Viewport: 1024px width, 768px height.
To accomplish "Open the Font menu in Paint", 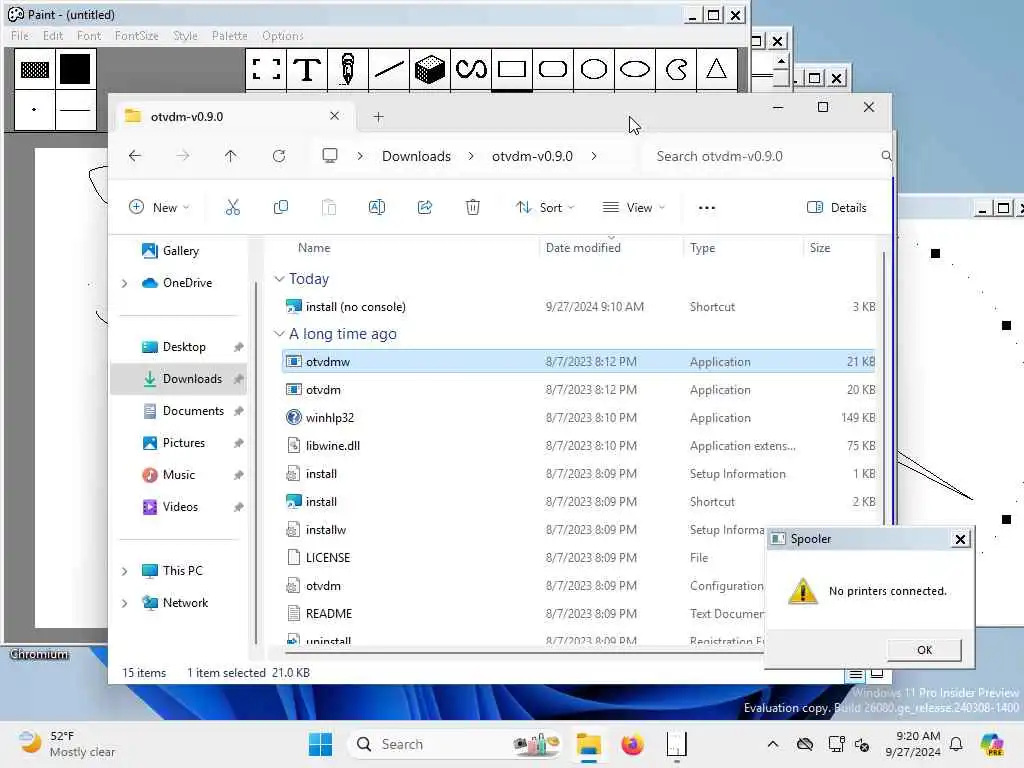I will (x=89, y=36).
